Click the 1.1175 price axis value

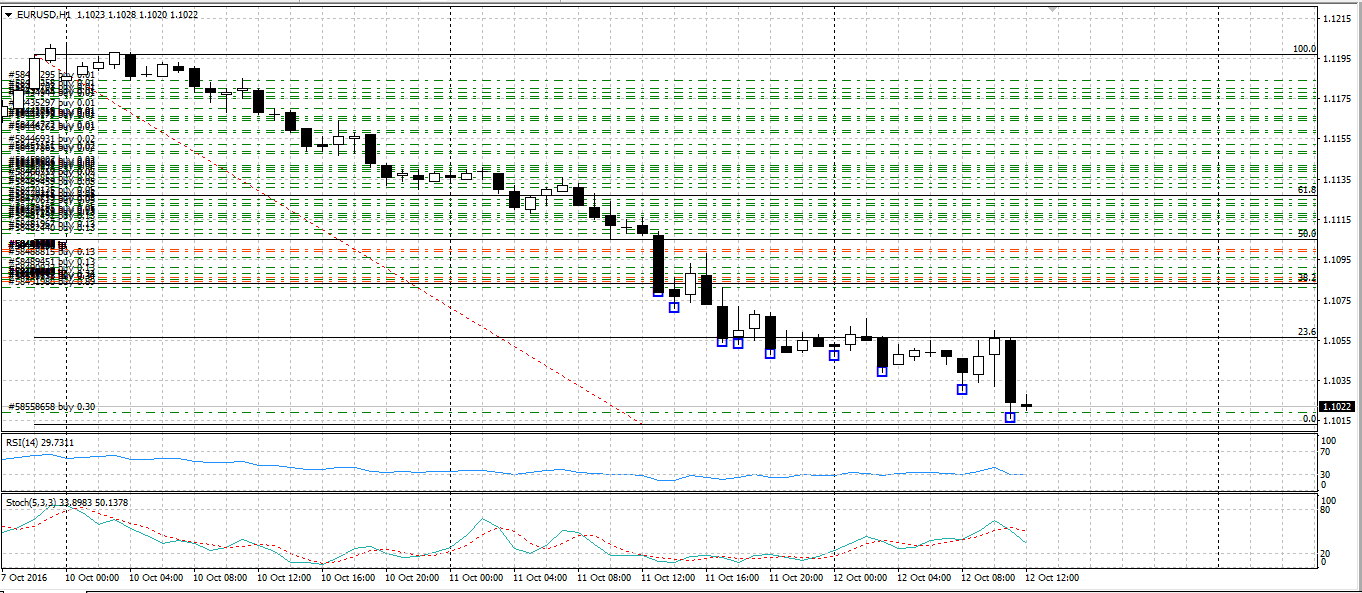[x=1337, y=99]
